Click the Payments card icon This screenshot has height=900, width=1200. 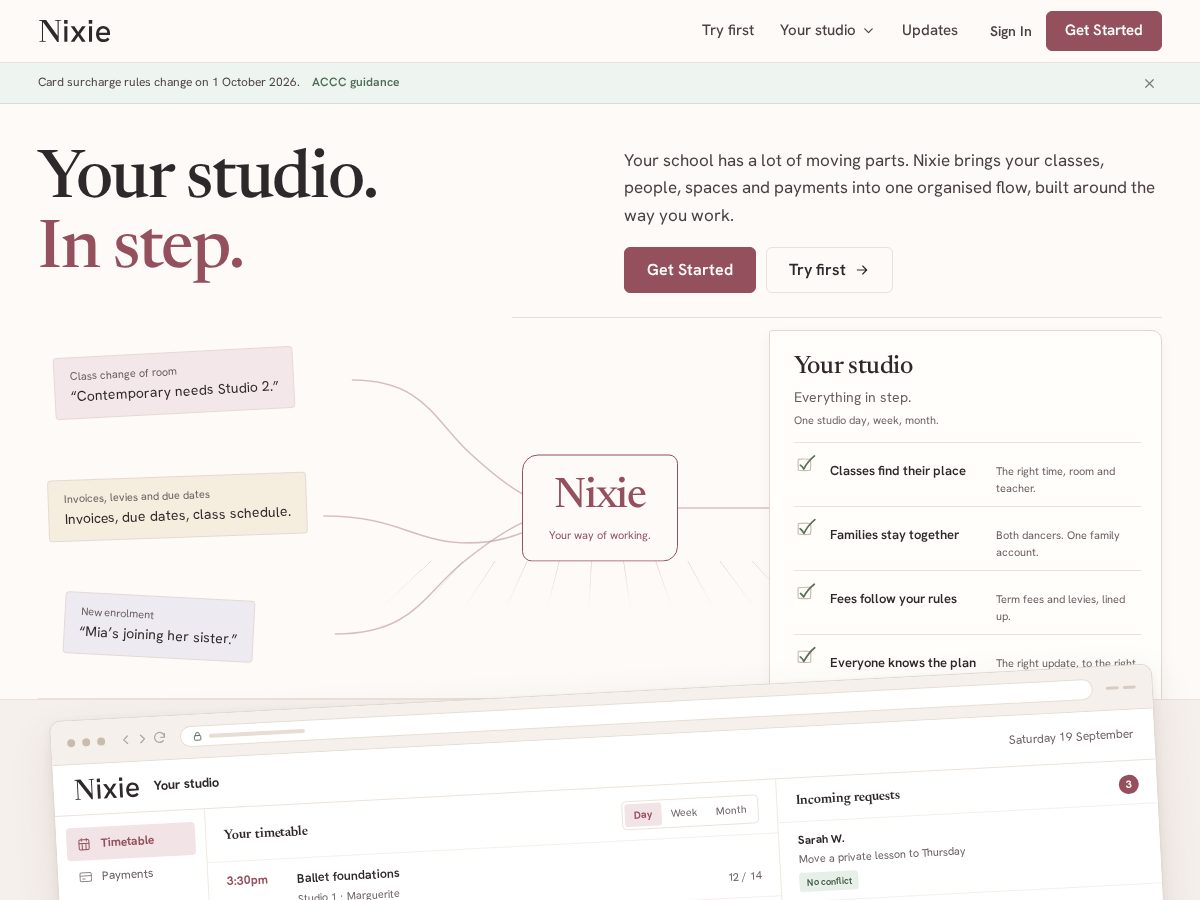pos(86,877)
